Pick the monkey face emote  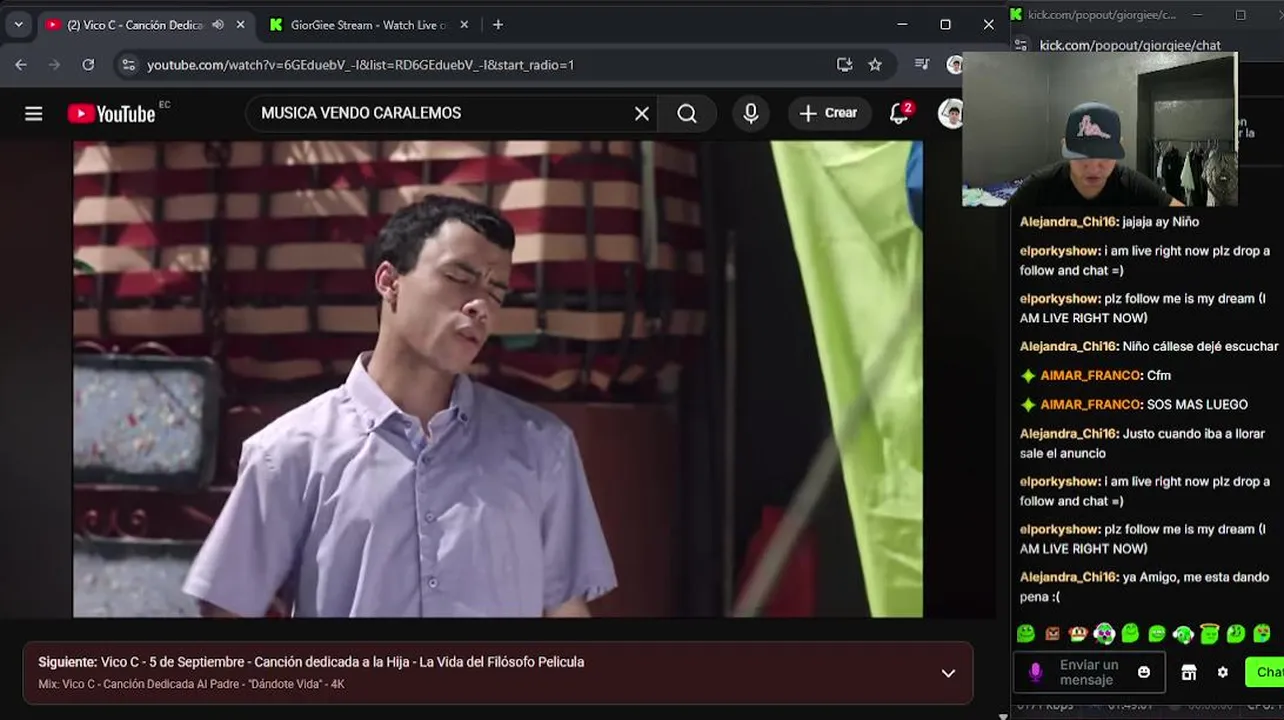tap(1078, 633)
